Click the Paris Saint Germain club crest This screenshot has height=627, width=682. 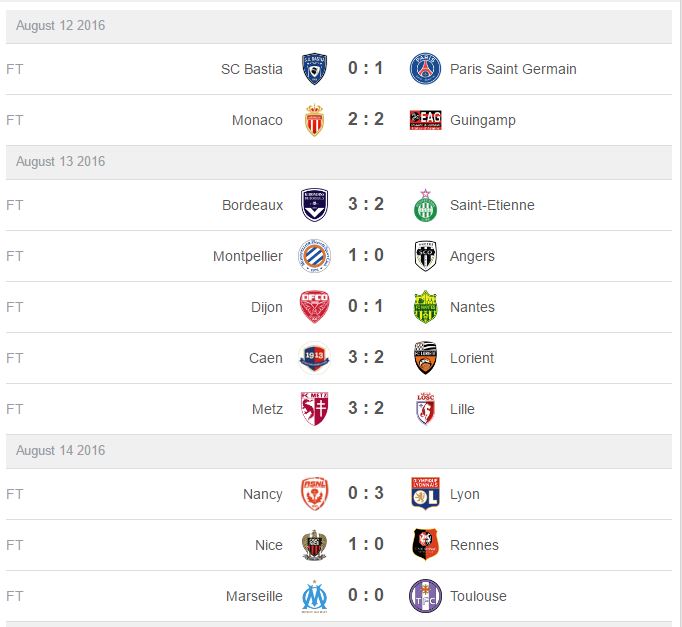pos(425,69)
